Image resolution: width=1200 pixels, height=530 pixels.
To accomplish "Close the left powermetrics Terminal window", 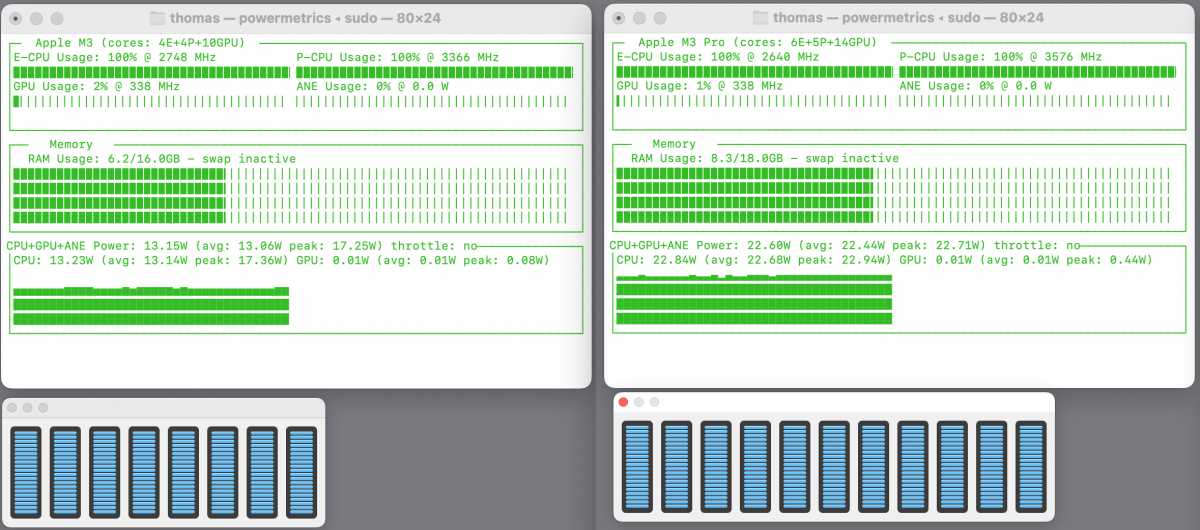I will point(15,18).
